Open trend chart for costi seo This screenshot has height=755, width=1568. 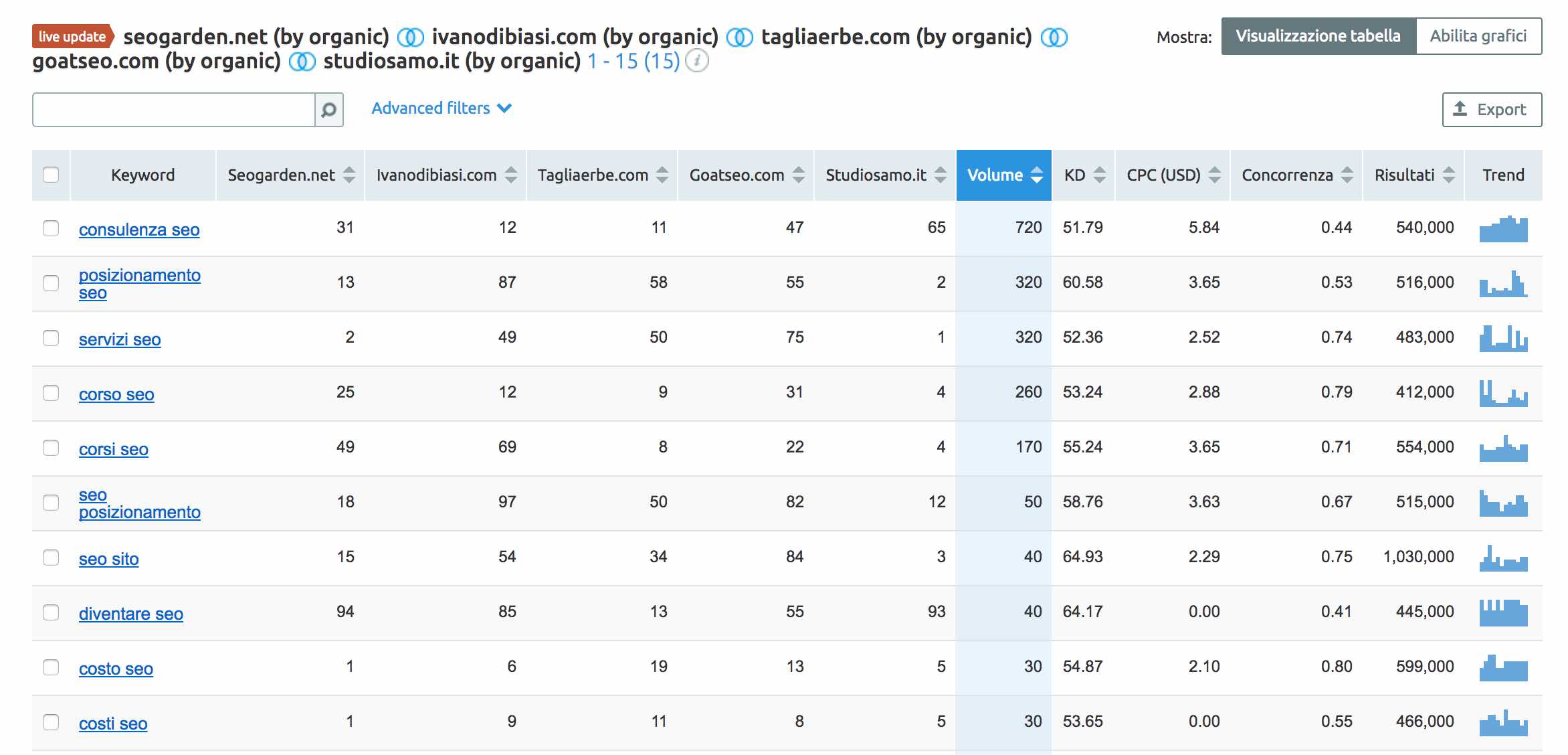(1503, 723)
